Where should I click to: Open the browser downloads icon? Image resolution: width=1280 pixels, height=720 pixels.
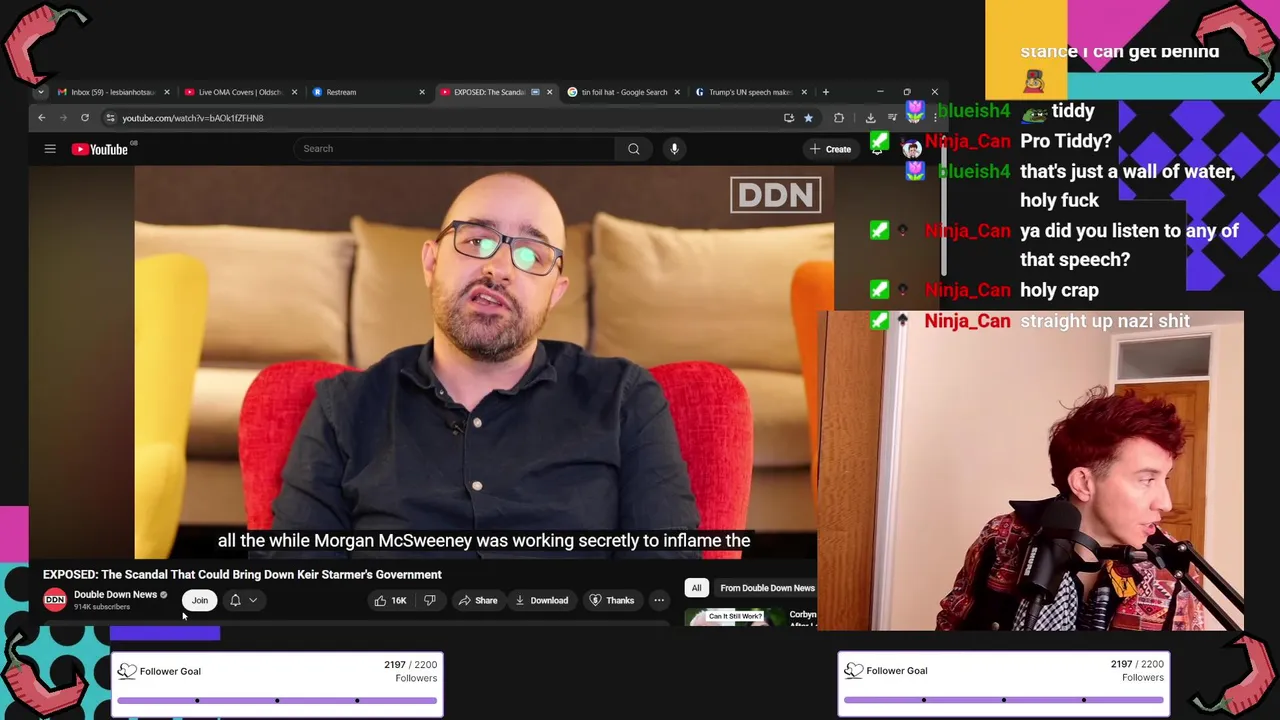pos(870,118)
